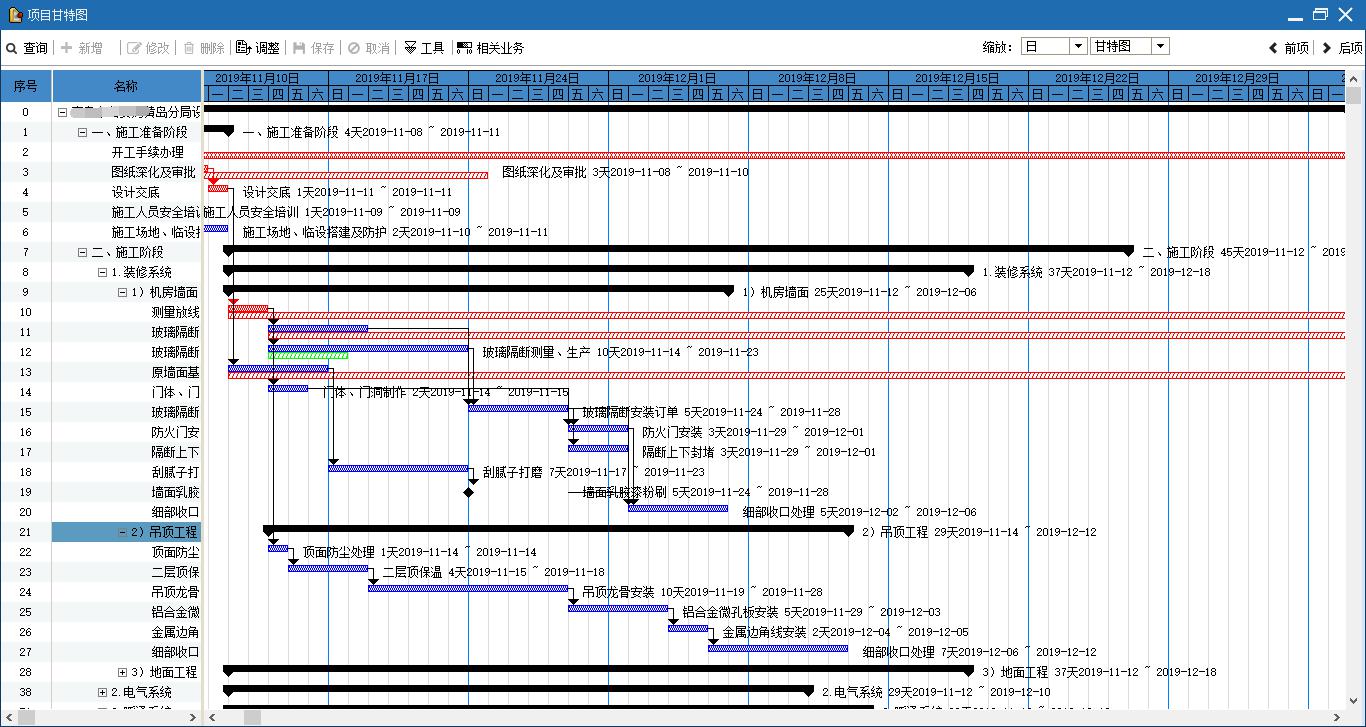
Task: Click the 查询 search icon in toolbar
Action: click(12, 48)
